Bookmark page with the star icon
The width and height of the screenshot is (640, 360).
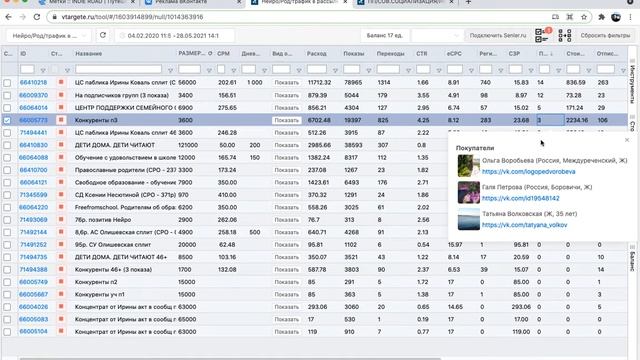[x=584, y=17]
